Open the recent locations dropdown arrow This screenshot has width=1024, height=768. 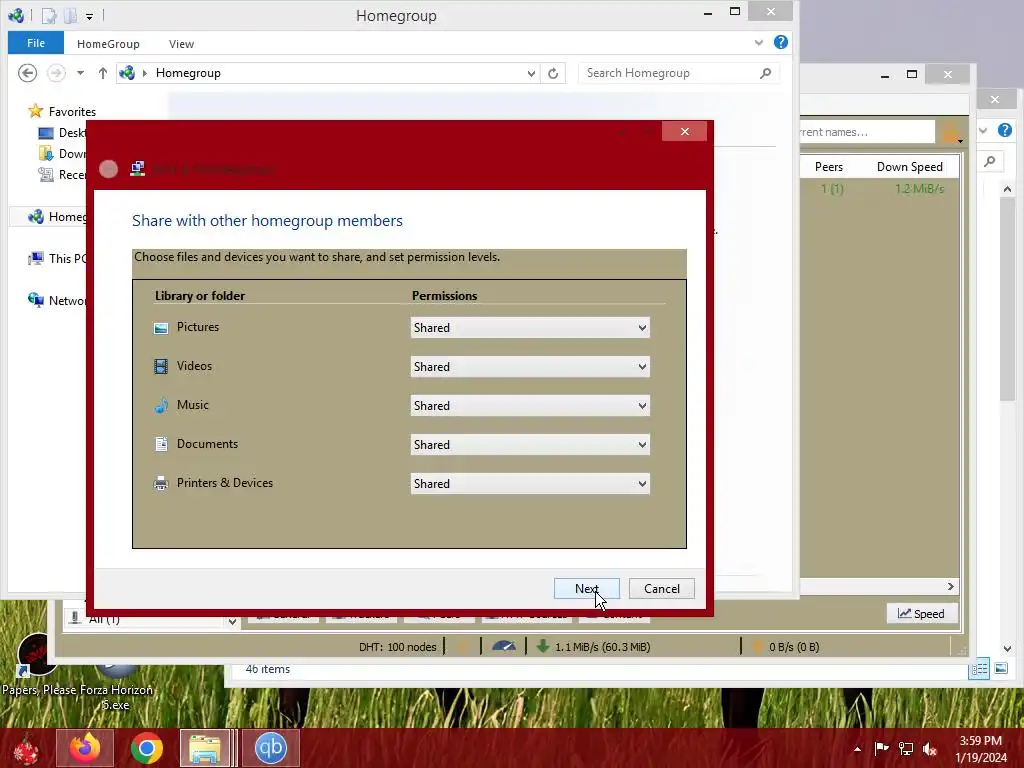point(80,73)
